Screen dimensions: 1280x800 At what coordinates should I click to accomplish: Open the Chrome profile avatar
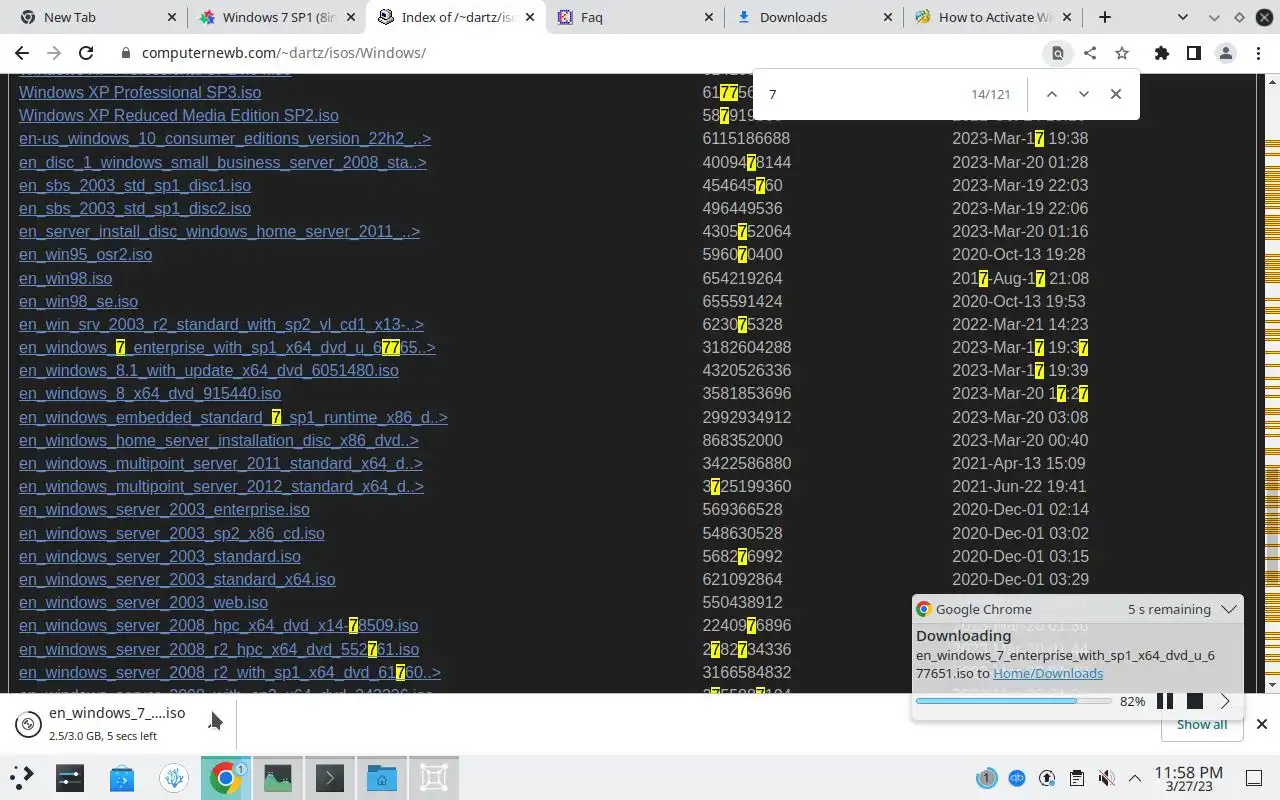pyautogui.click(x=1226, y=53)
